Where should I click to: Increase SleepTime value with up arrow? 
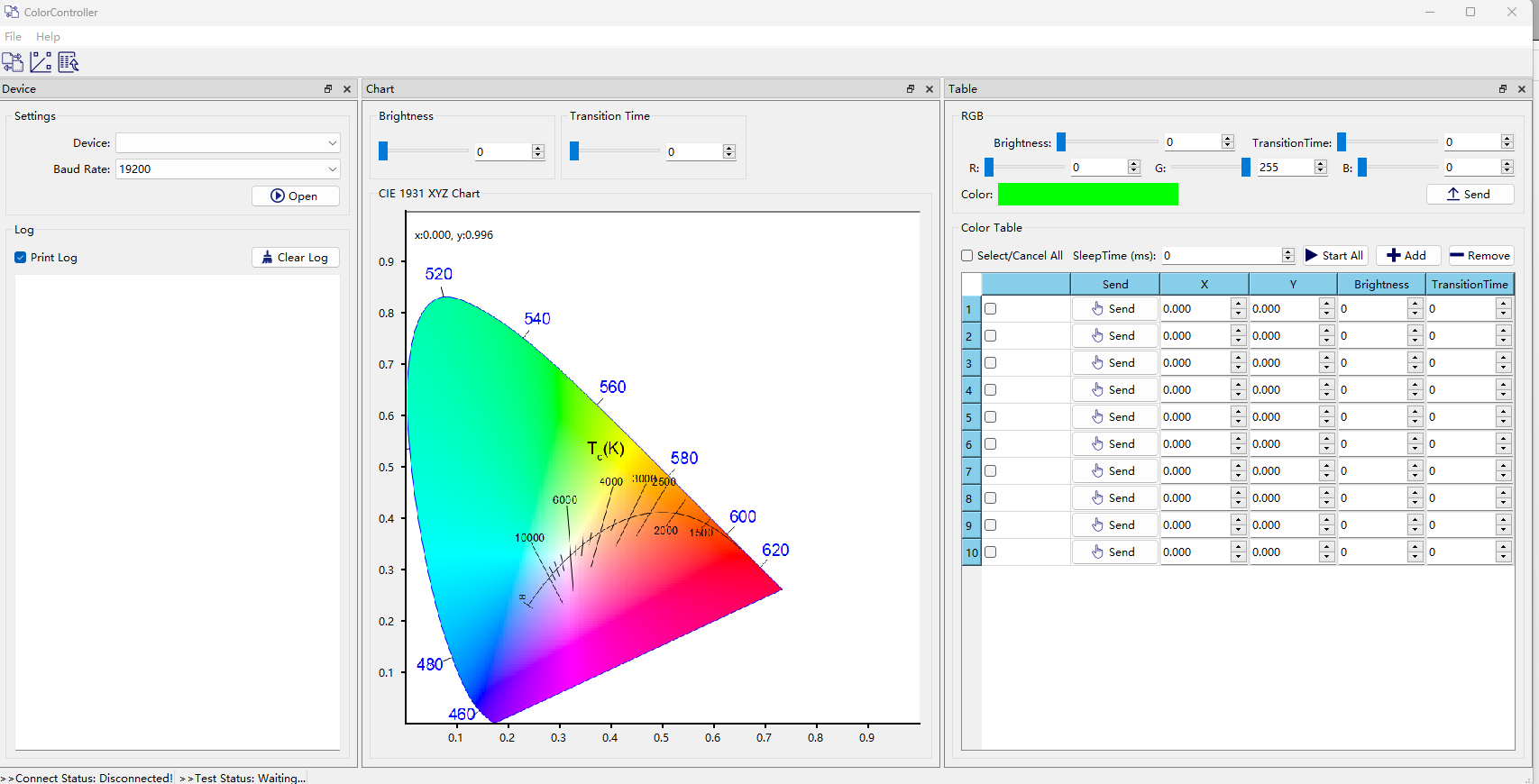[1287, 252]
